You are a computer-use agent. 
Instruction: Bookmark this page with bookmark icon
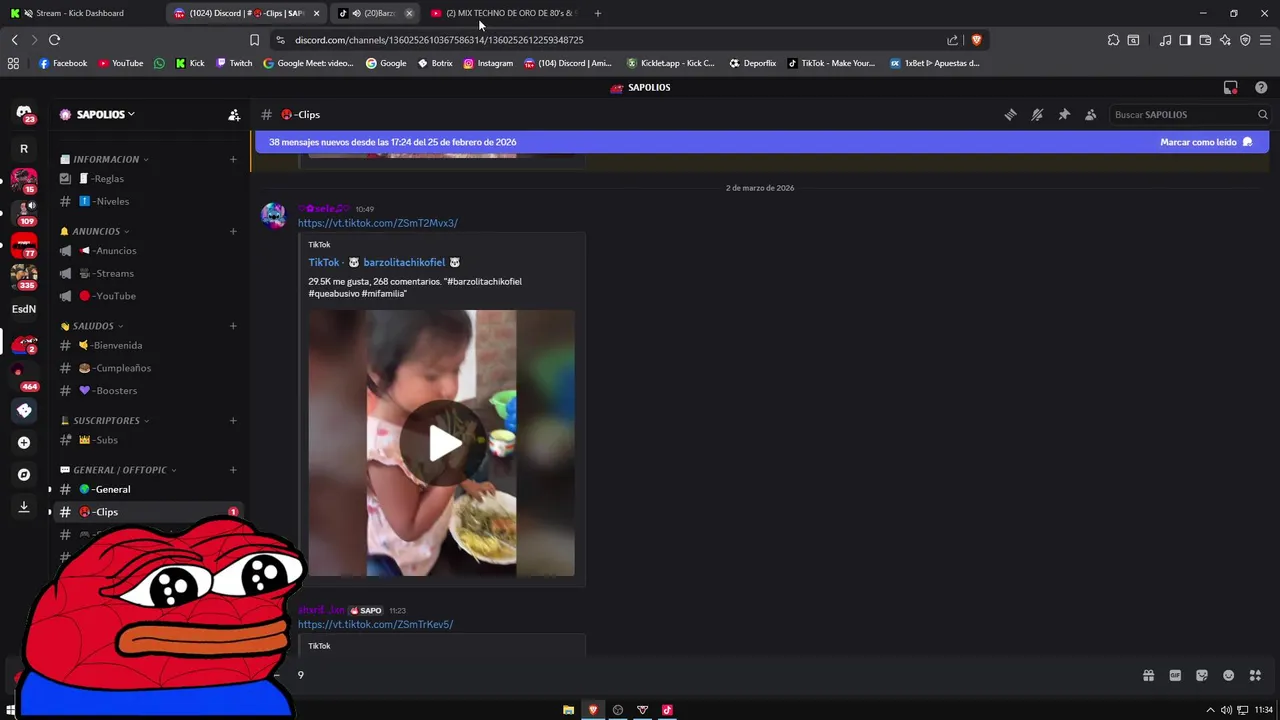[254, 40]
